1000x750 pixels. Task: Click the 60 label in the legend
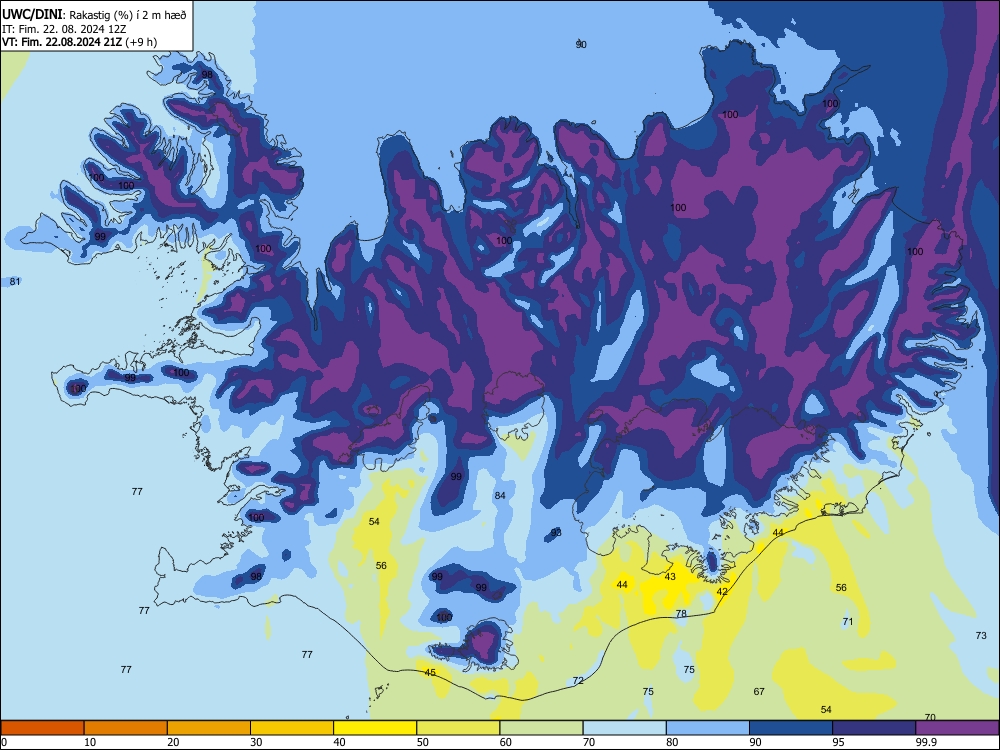coord(506,742)
